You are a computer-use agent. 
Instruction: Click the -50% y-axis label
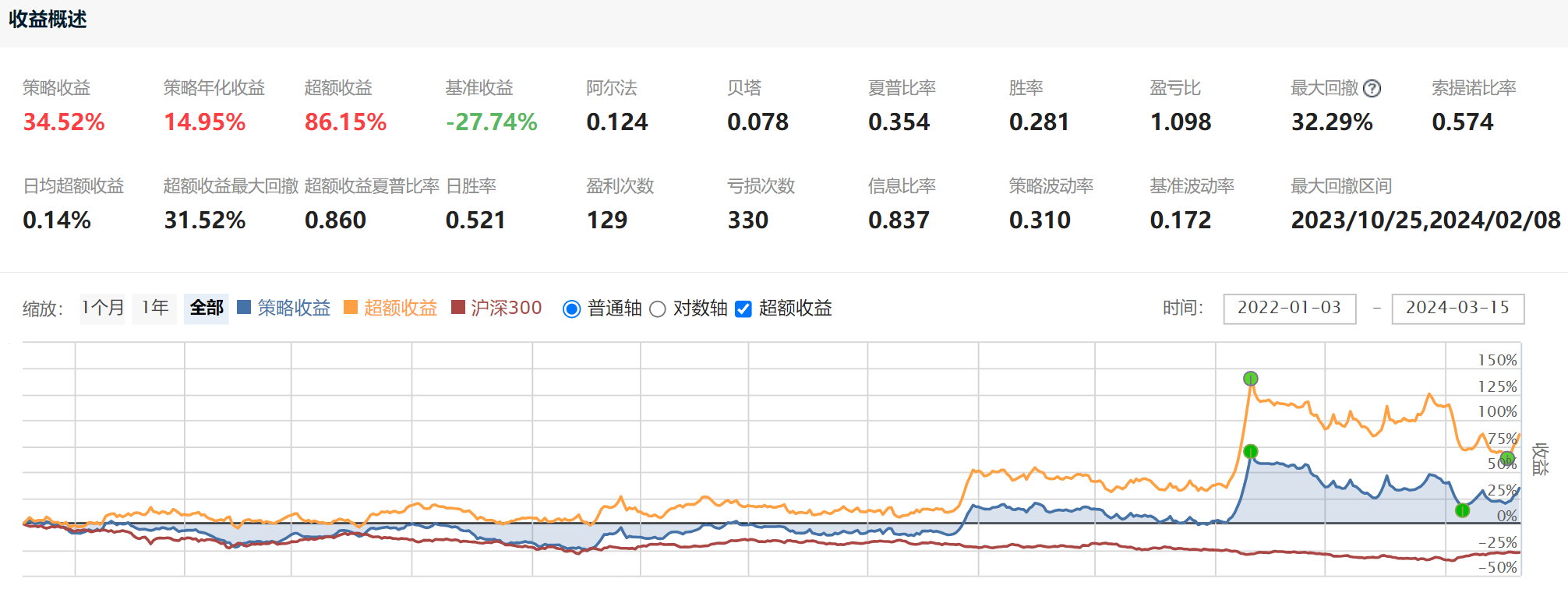tap(1498, 567)
